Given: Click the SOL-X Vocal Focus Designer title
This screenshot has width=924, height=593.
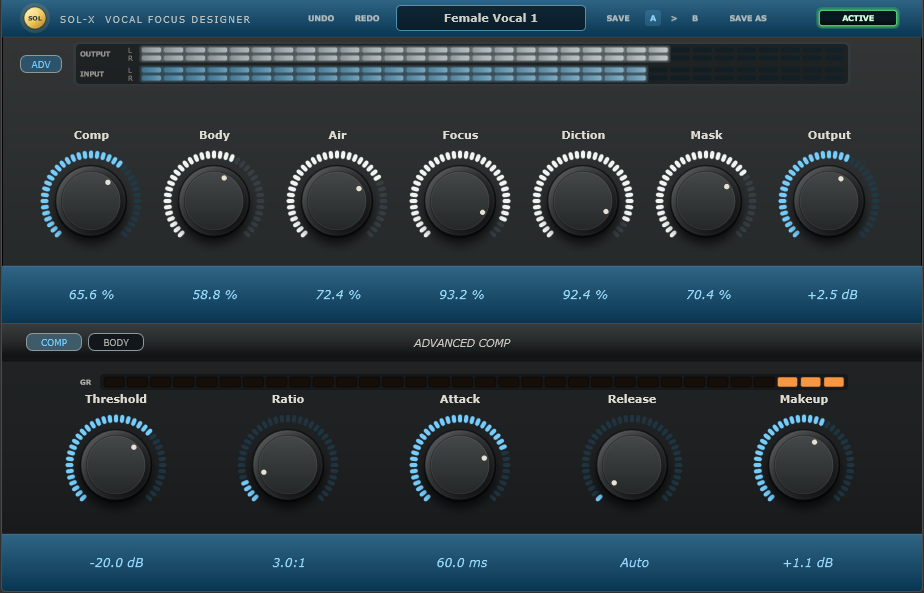Looking at the screenshot, I should (x=155, y=19).
